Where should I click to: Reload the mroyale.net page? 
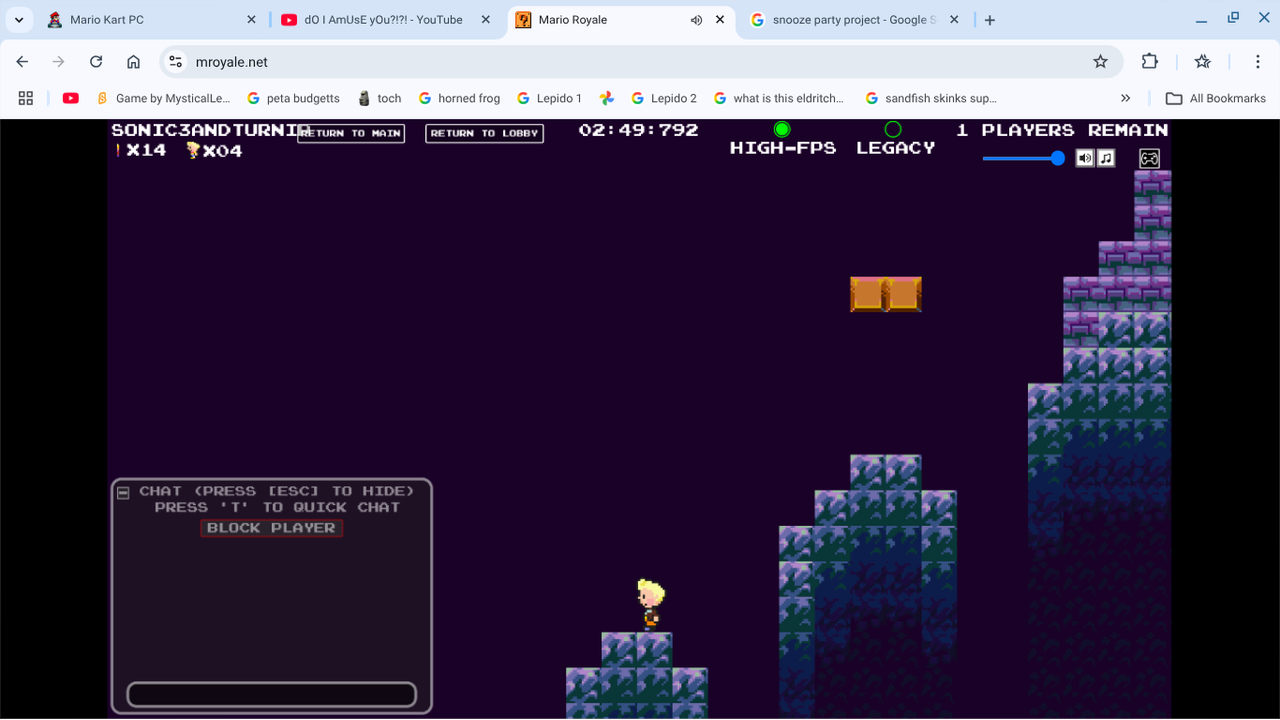click(96, 62)
